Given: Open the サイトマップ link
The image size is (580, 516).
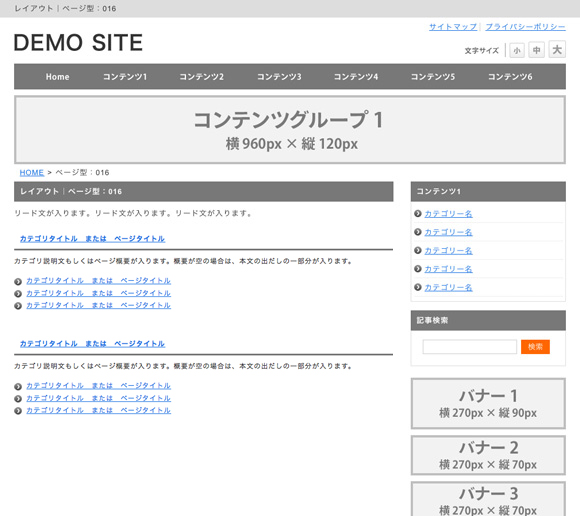Looking at the screenshot, I should pos(453,27).
